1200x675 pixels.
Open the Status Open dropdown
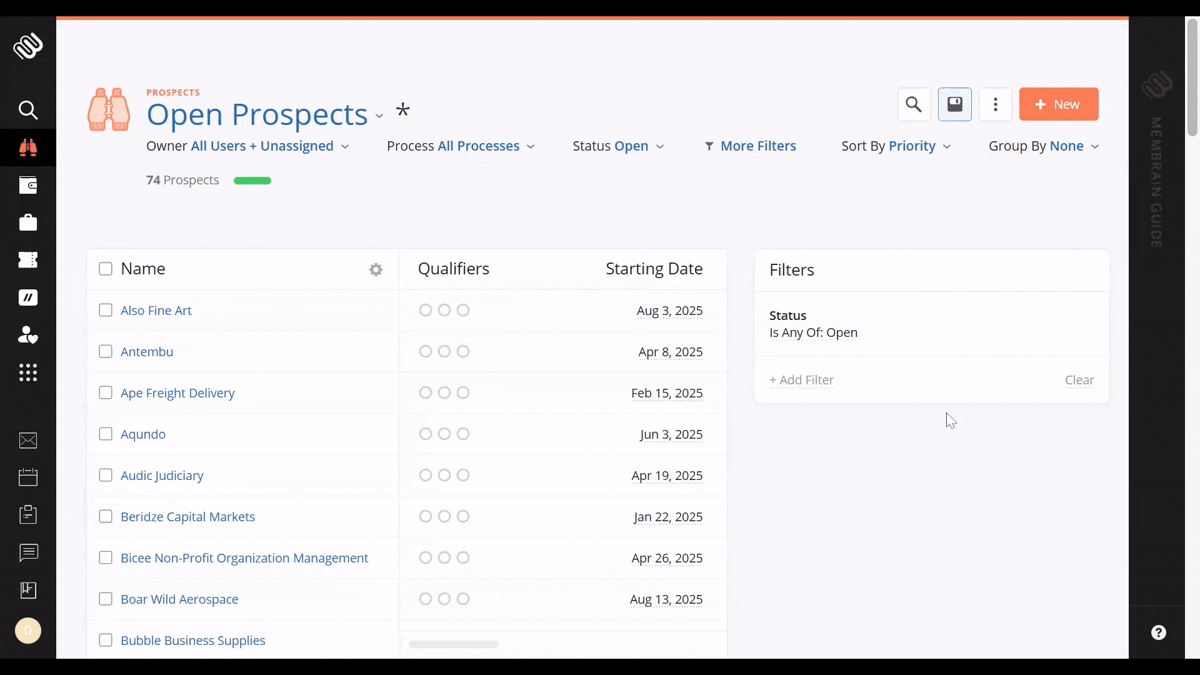[618, 146]
